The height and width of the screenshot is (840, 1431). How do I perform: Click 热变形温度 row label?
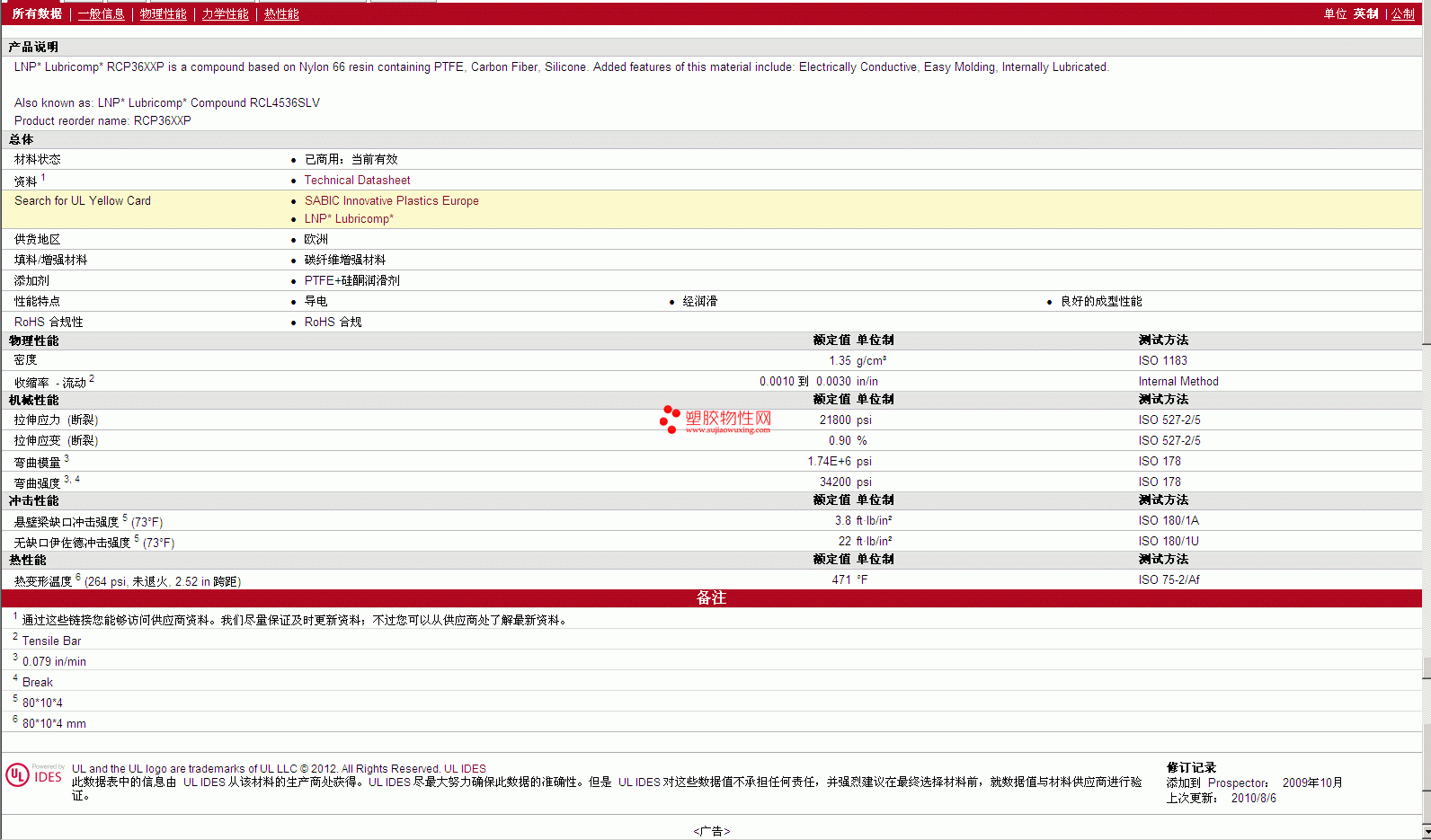click(128, 581)
